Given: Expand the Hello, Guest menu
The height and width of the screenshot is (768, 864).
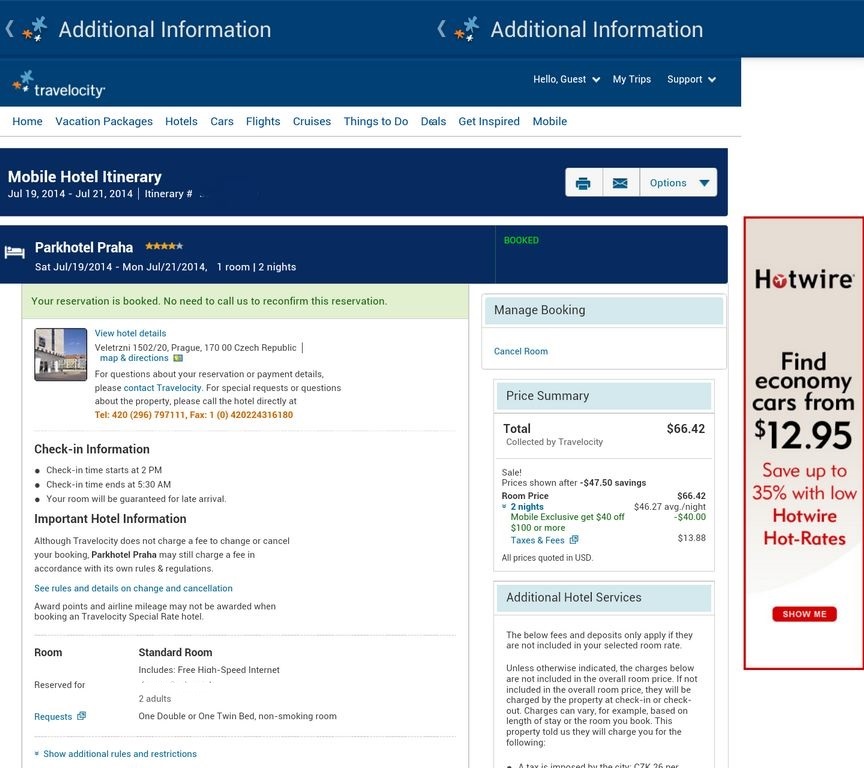Looking at the screenshot, I should tap(566, 79).
